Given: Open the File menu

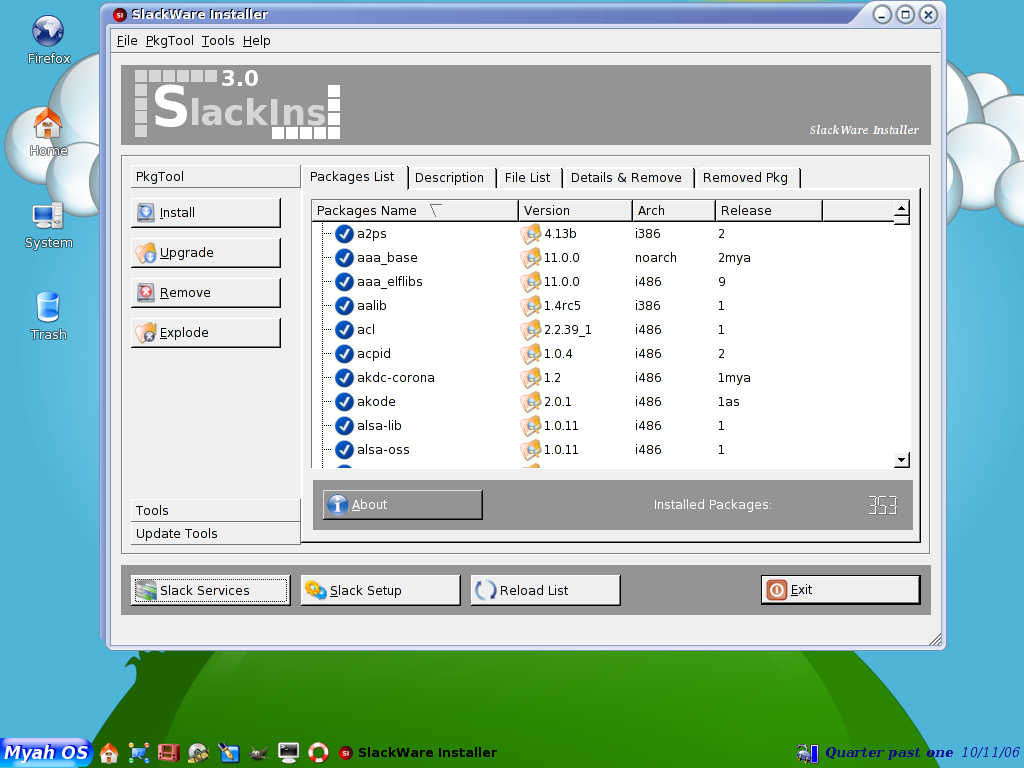Looking at the screenshot, I should 127,40.
